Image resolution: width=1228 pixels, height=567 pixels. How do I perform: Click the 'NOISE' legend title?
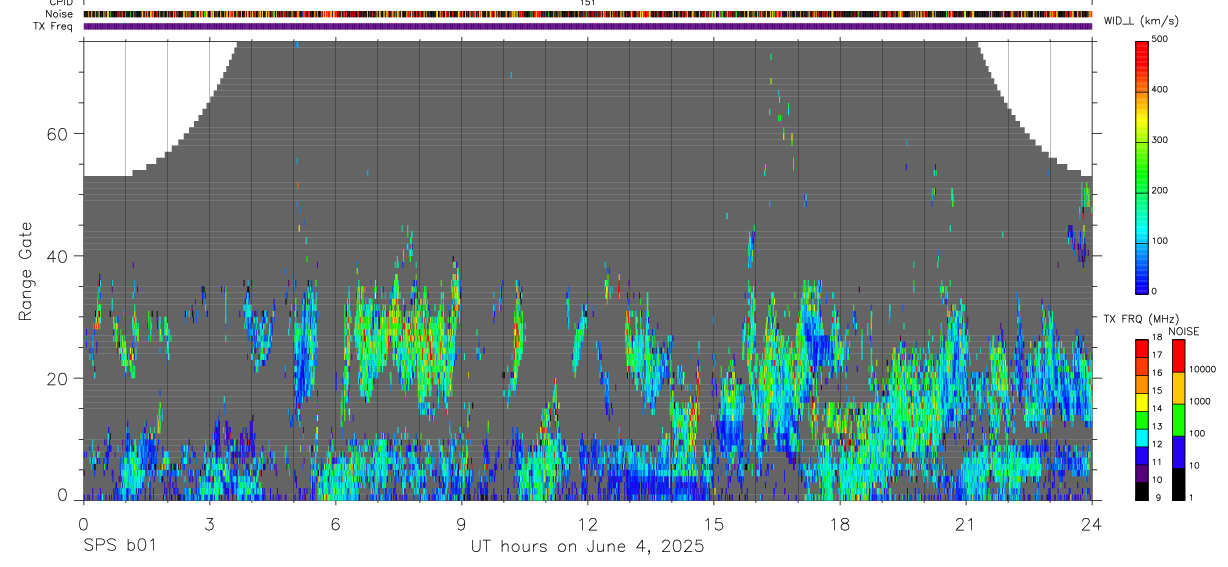coord(1183,331)
